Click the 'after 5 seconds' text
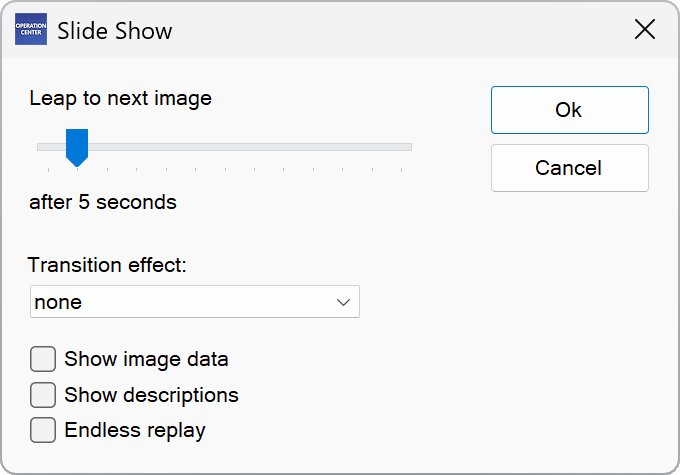The height and width of the screenshot is (475, 680). pos(103,202)
